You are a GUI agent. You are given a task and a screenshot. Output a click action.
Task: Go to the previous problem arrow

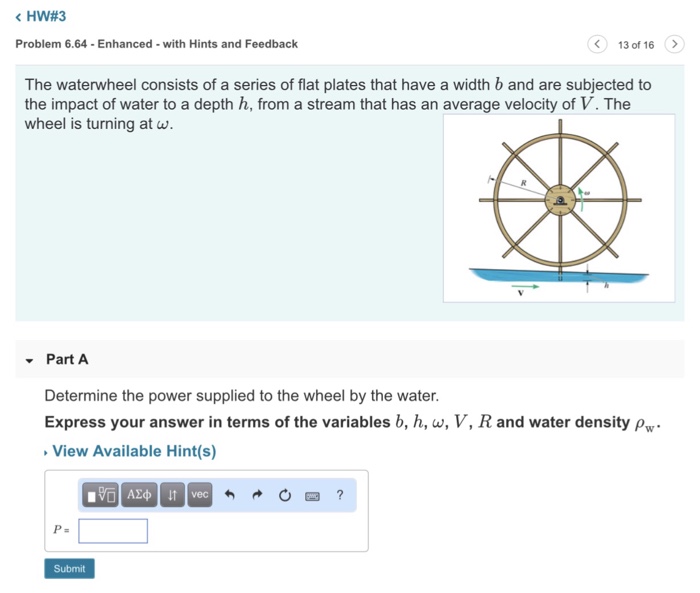(597, 44)
